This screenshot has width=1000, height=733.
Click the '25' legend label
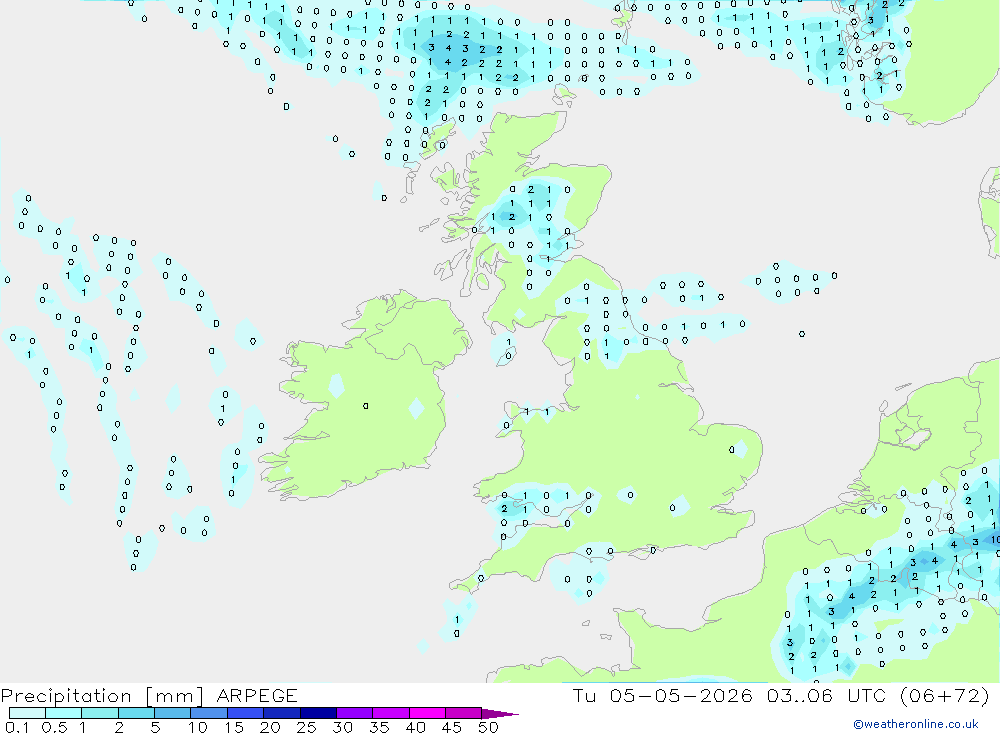(306, 727)
